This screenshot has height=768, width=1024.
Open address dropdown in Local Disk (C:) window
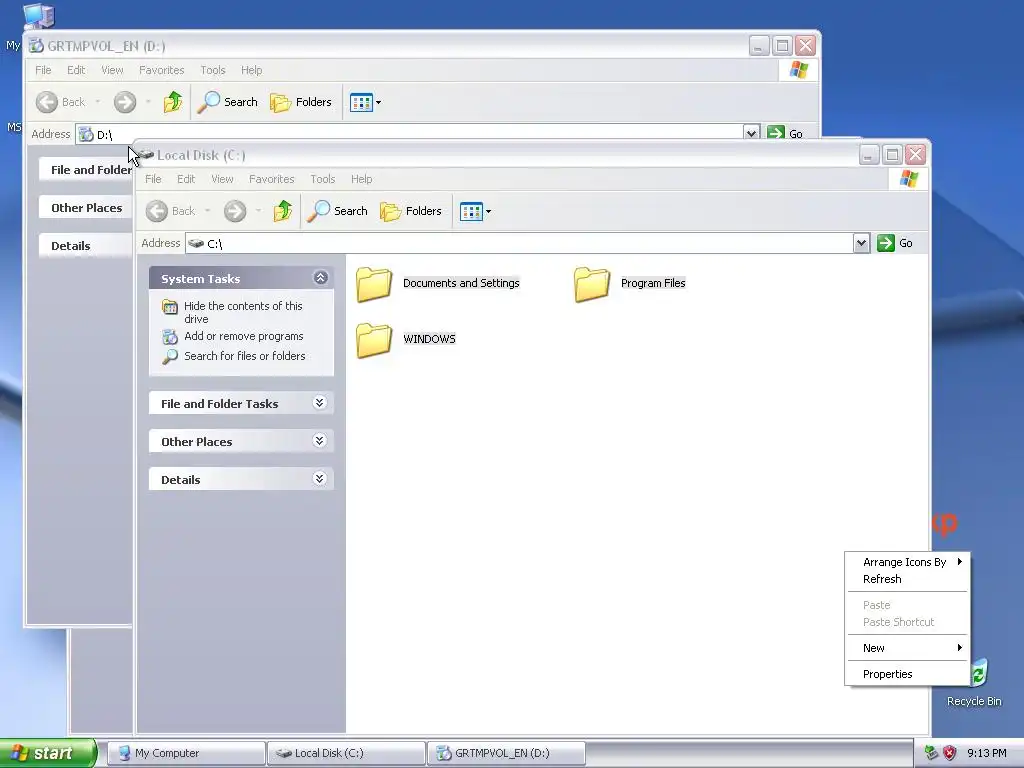coord(861,243)
